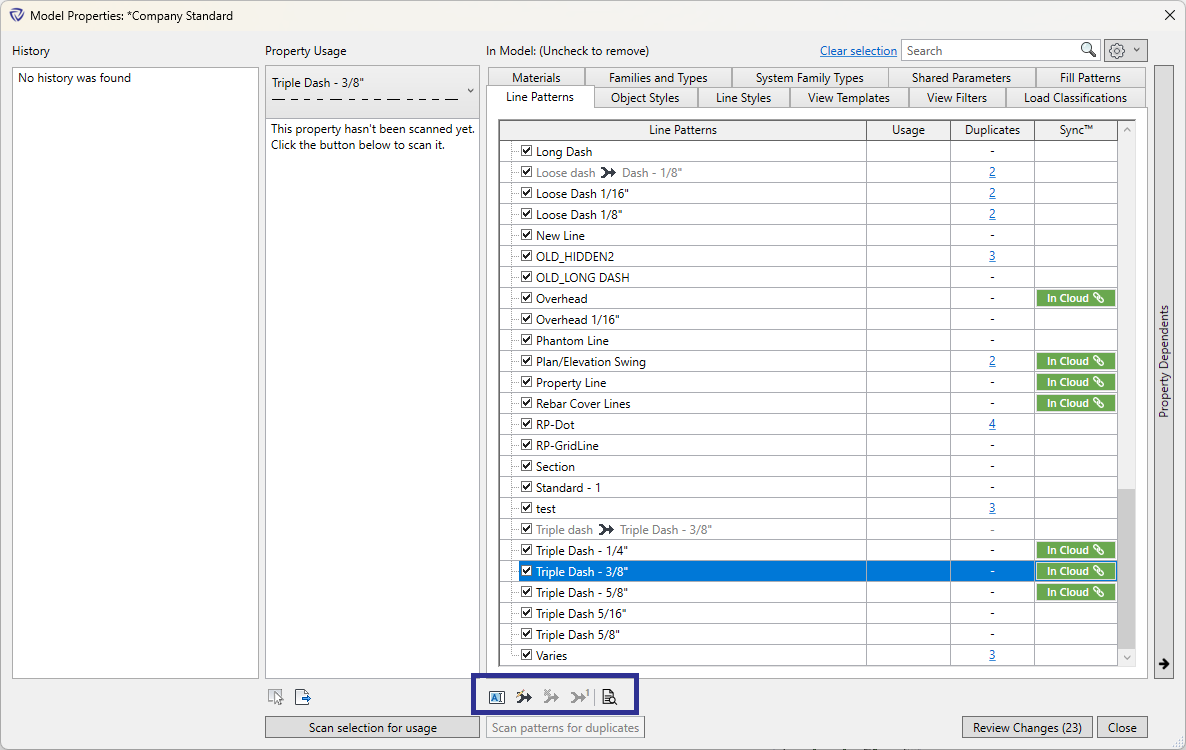Click Scan selection for usage button
The image size is (1186, 750).
coord(372,727)
